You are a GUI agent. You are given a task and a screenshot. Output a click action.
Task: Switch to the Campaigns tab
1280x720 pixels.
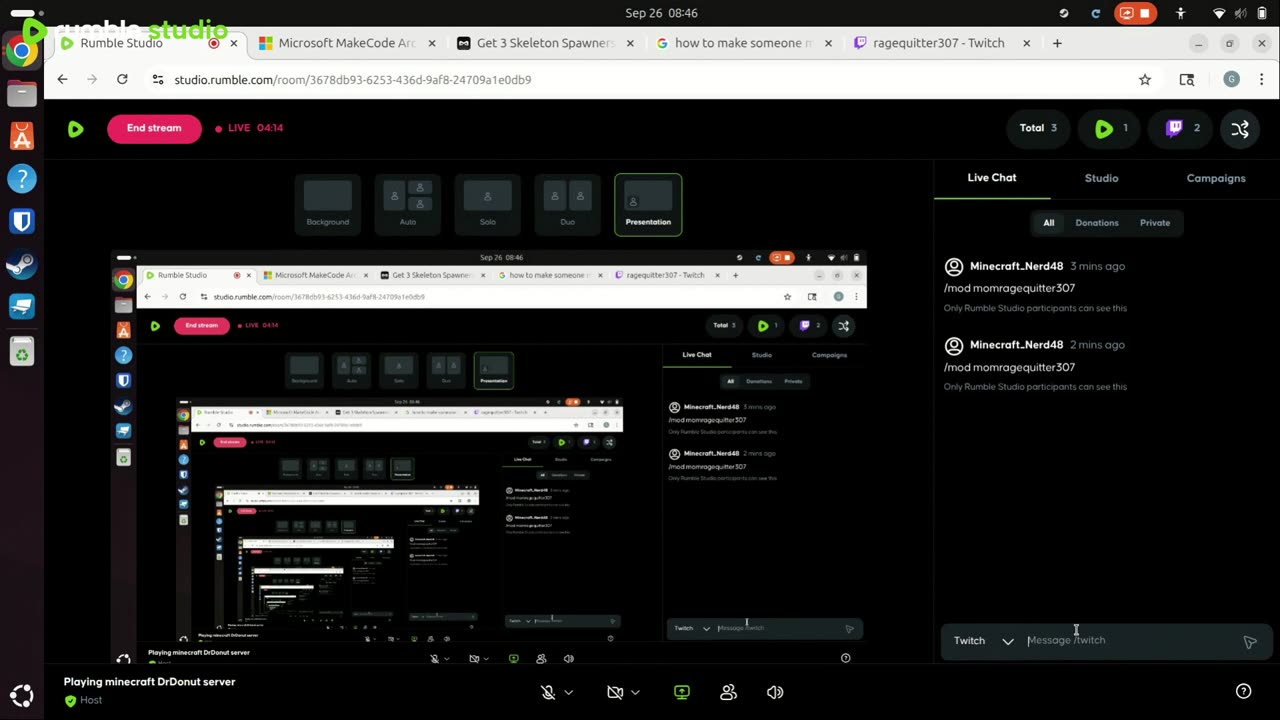tap(1216, 178)
